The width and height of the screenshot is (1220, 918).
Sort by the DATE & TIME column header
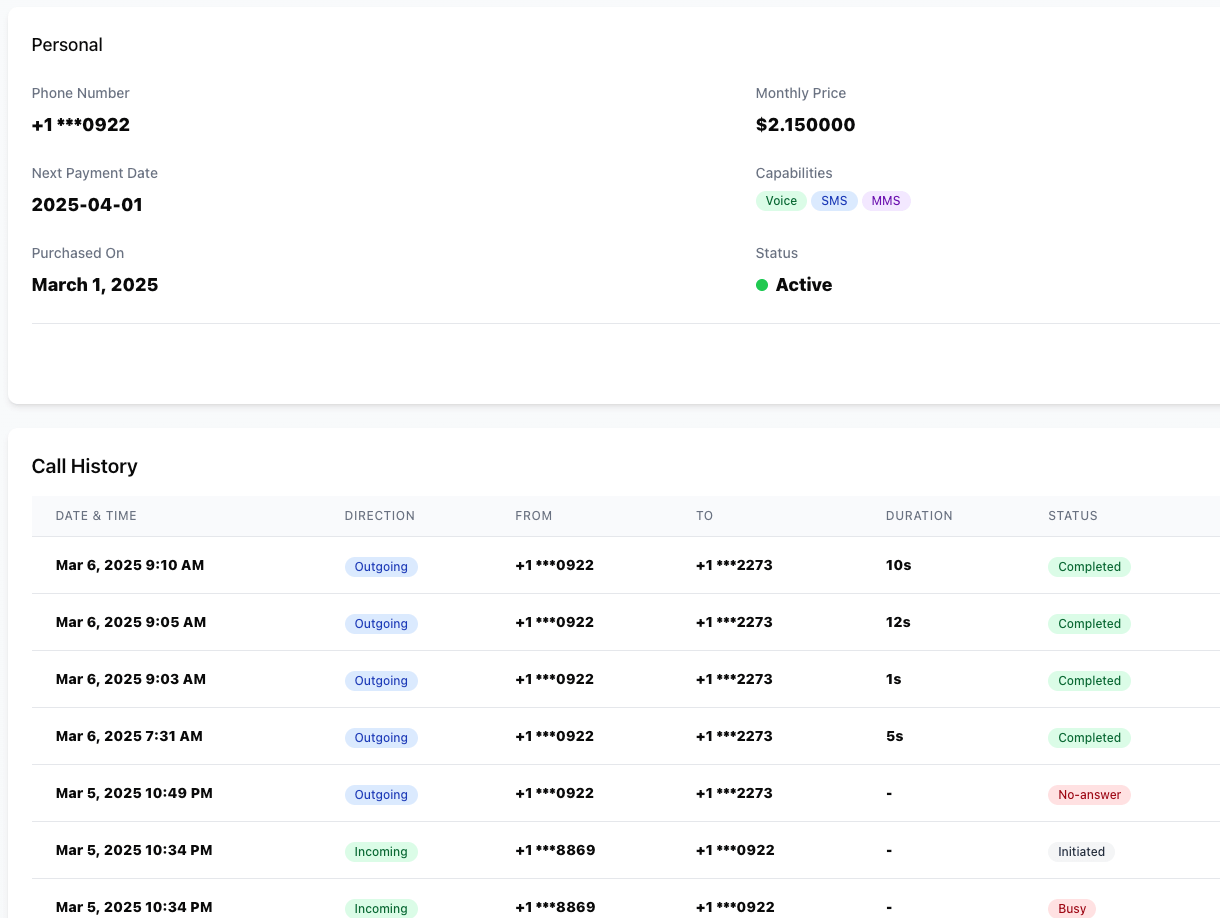[96, 516]
